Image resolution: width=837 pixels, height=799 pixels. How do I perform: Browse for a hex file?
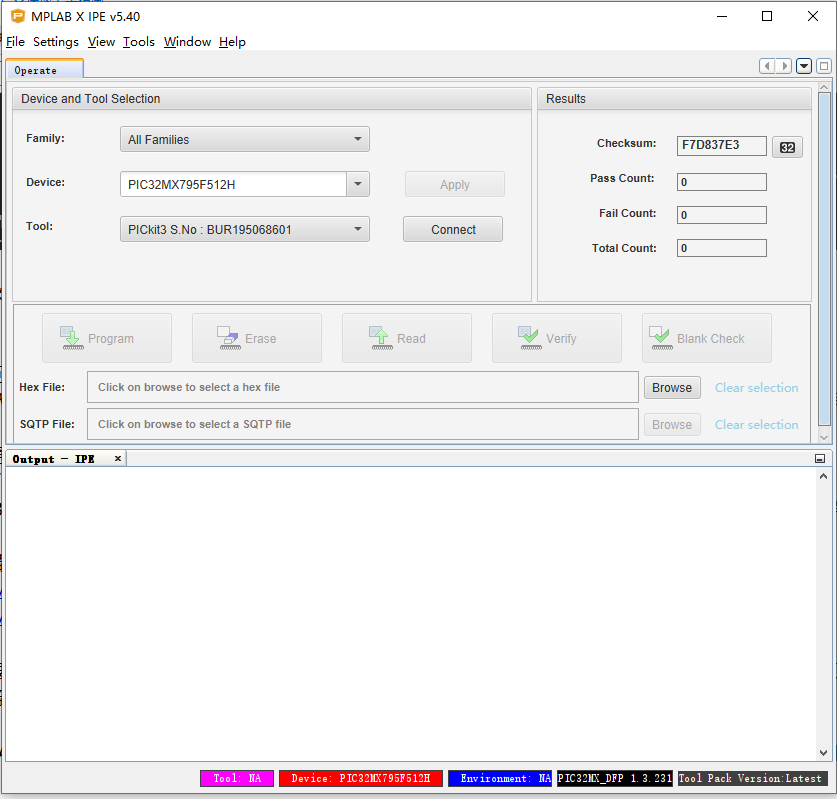point(672,388)
